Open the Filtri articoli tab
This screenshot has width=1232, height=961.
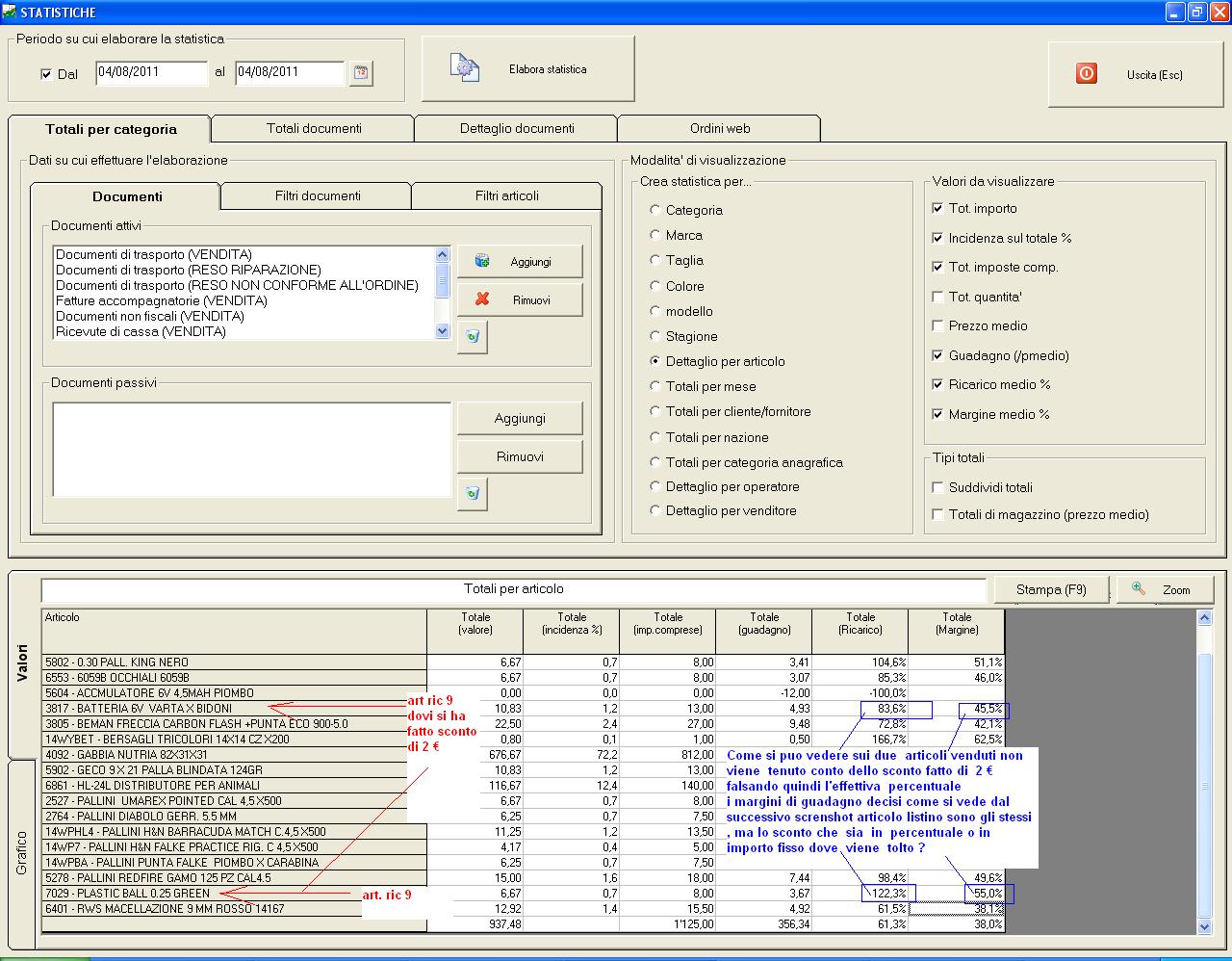506,195
